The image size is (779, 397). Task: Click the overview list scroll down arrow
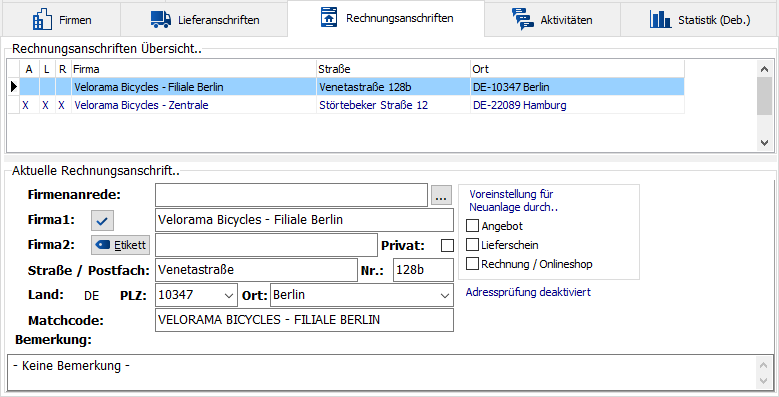point(764,143)
